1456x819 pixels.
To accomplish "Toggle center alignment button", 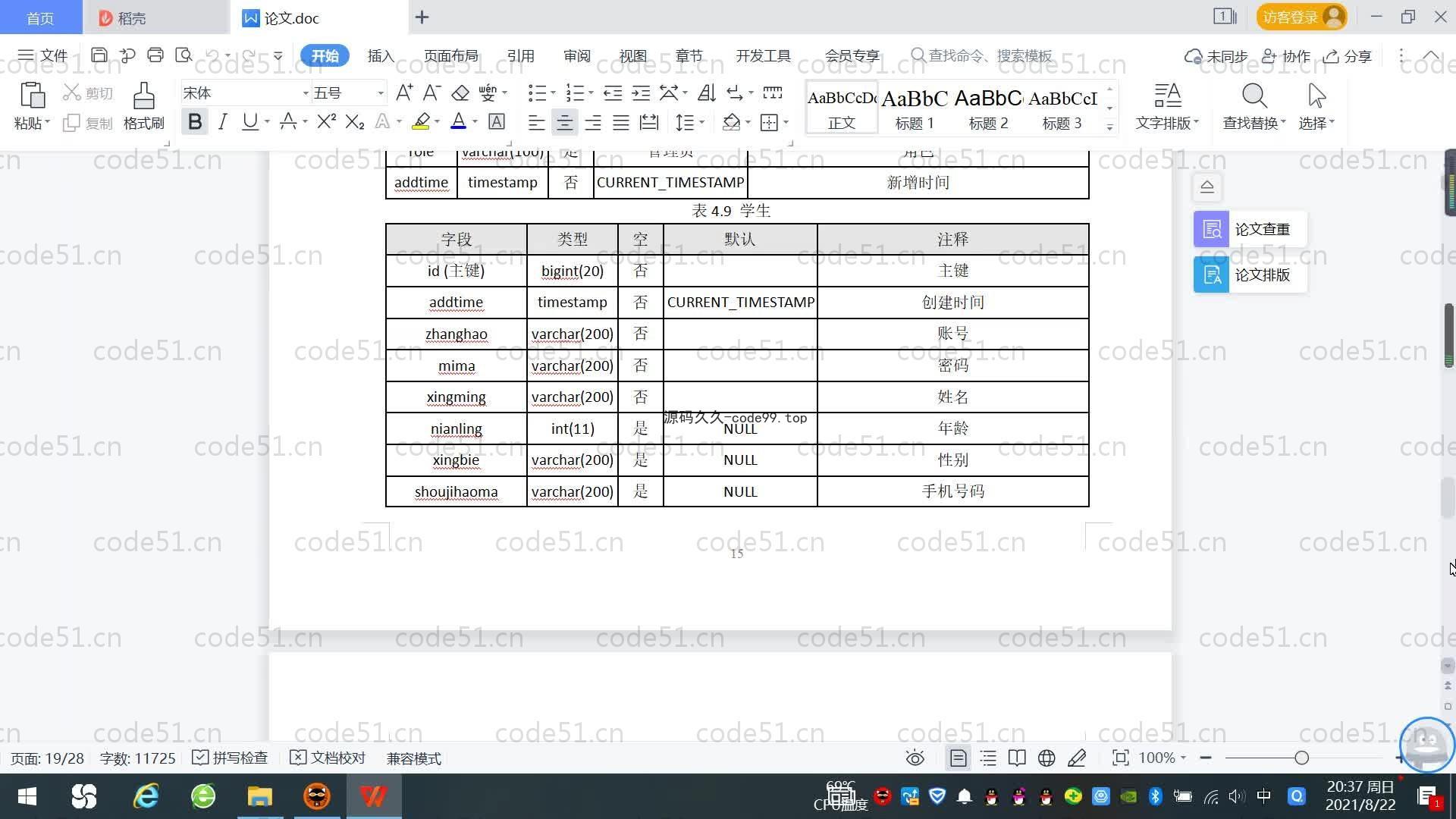I will pos(564,122).
